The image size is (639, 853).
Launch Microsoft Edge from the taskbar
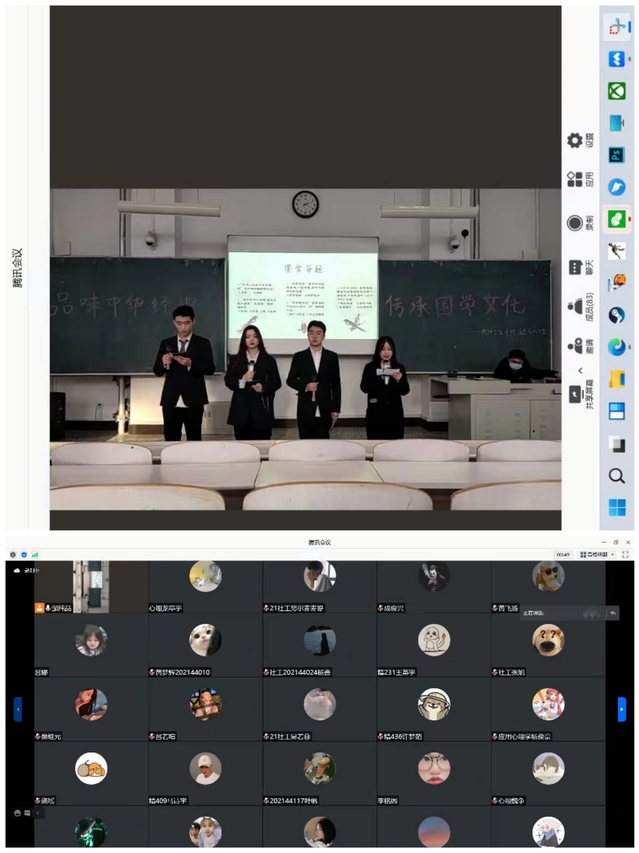617,347
